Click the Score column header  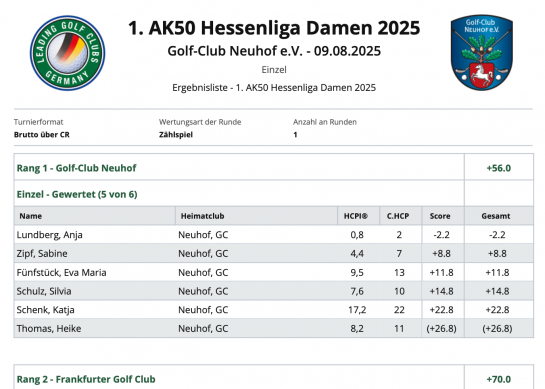[x=440, y=216]
